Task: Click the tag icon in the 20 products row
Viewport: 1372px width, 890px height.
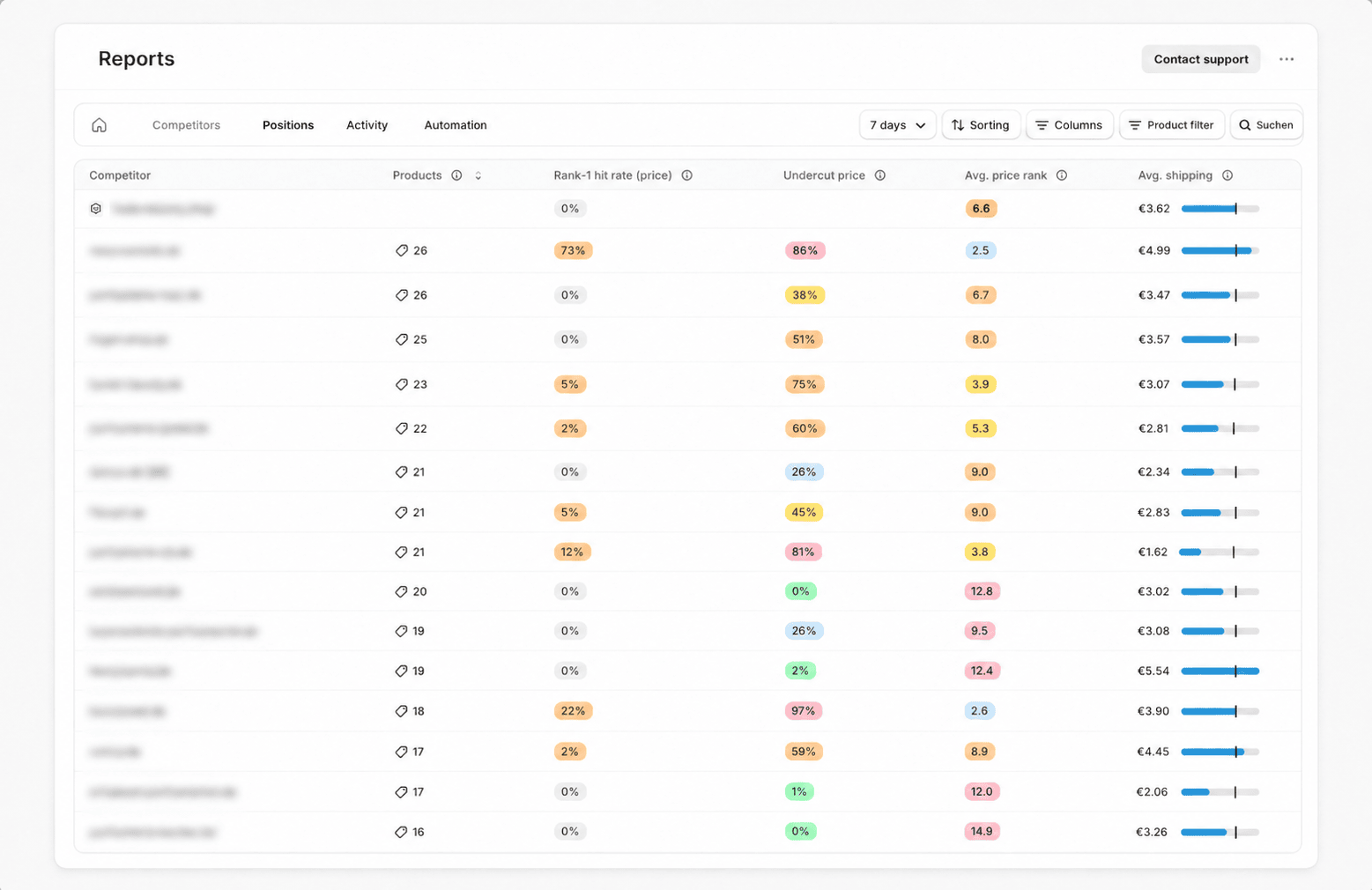Action: 401,591
